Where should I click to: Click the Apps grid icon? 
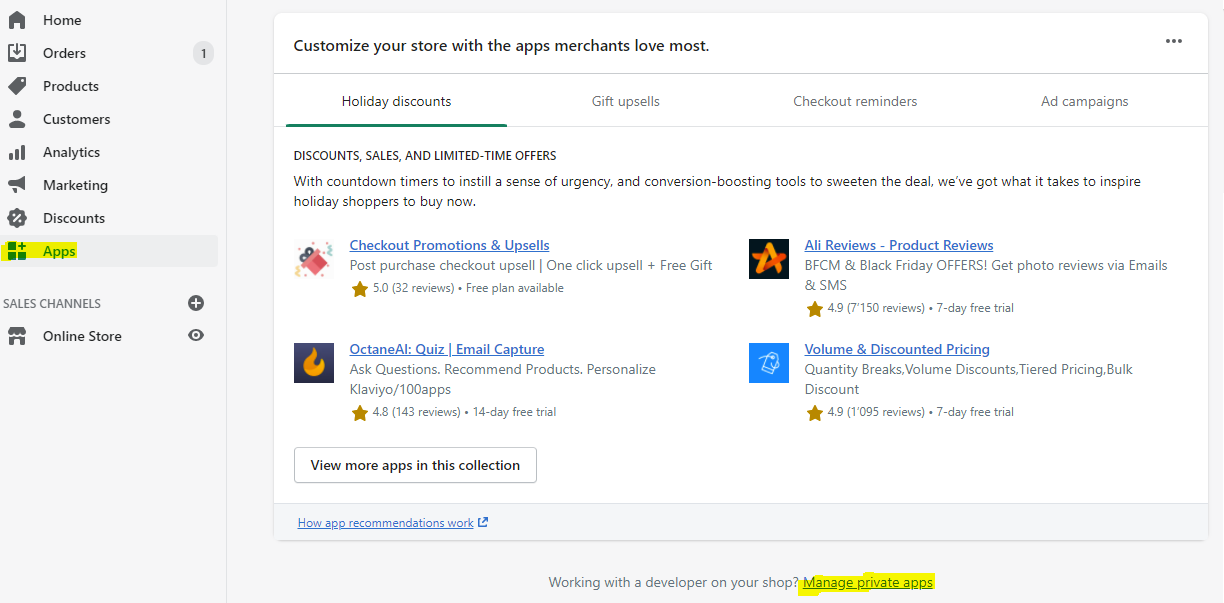17,251
